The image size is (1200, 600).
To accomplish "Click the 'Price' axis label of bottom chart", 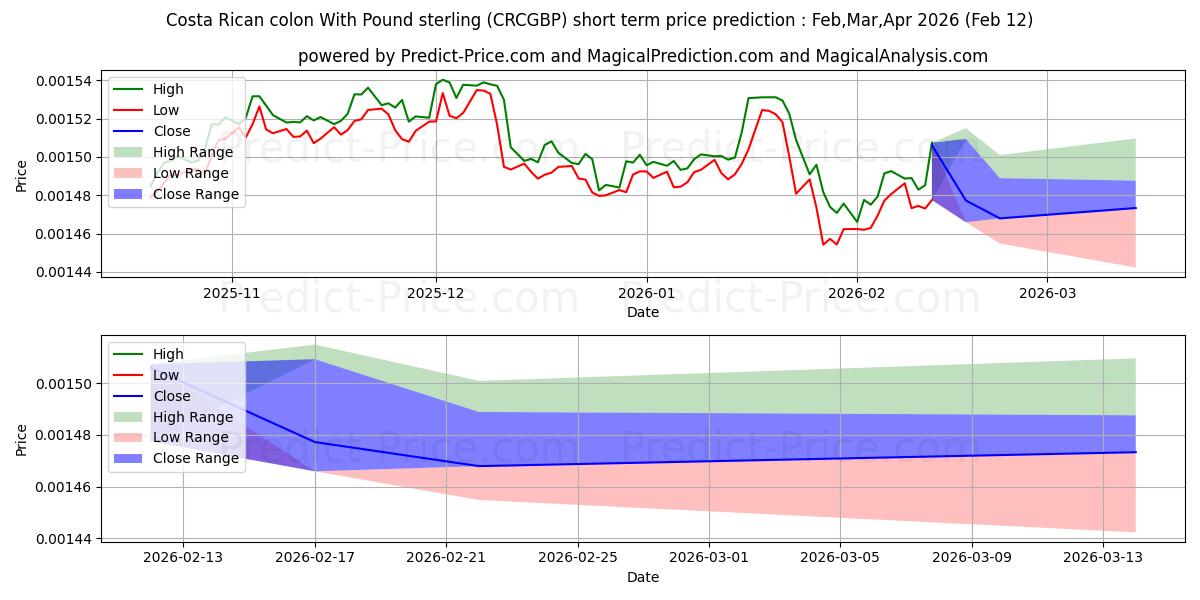I will [x=22, y=439].
